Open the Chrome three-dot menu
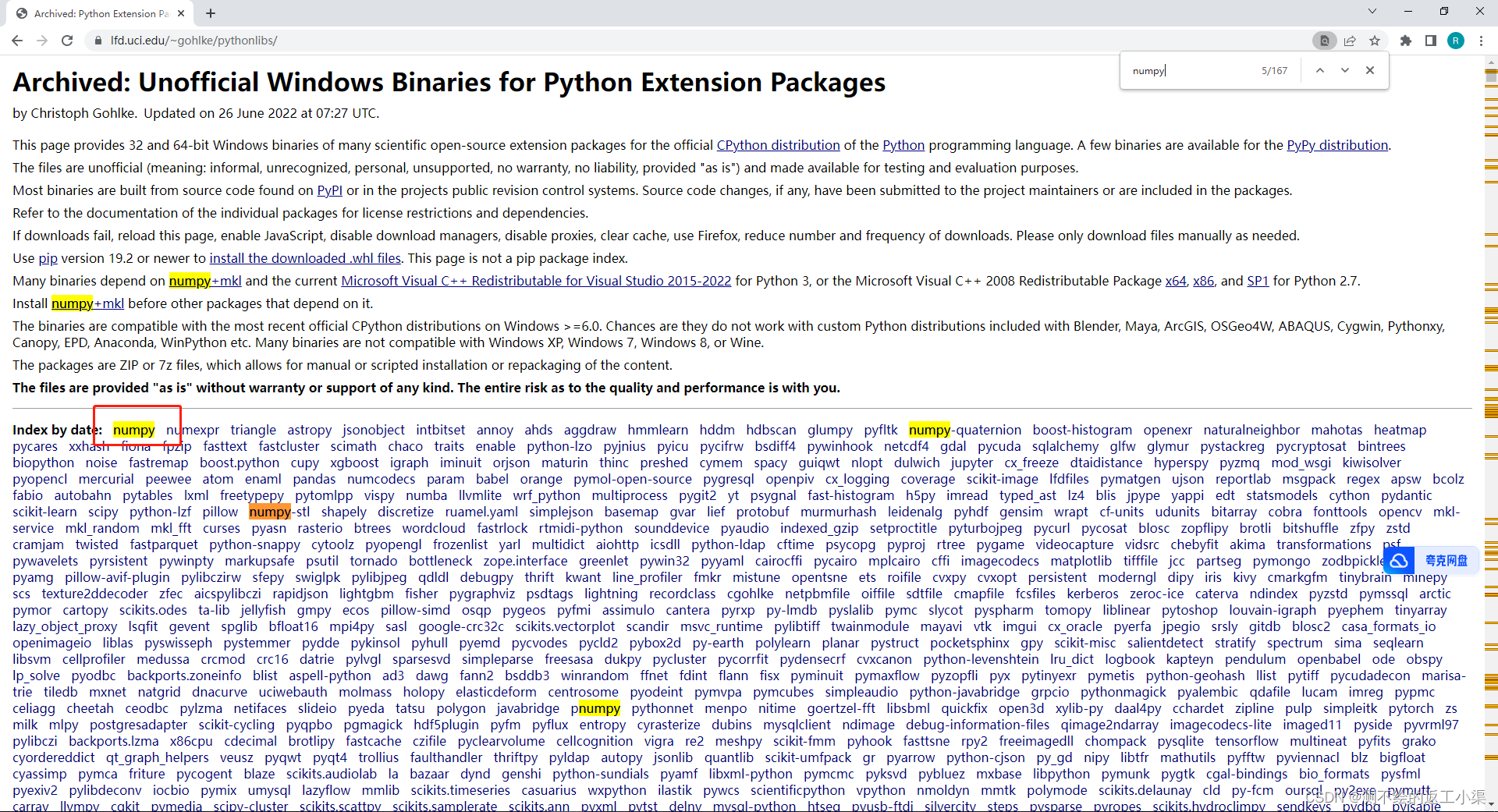 coord(1481,41)
